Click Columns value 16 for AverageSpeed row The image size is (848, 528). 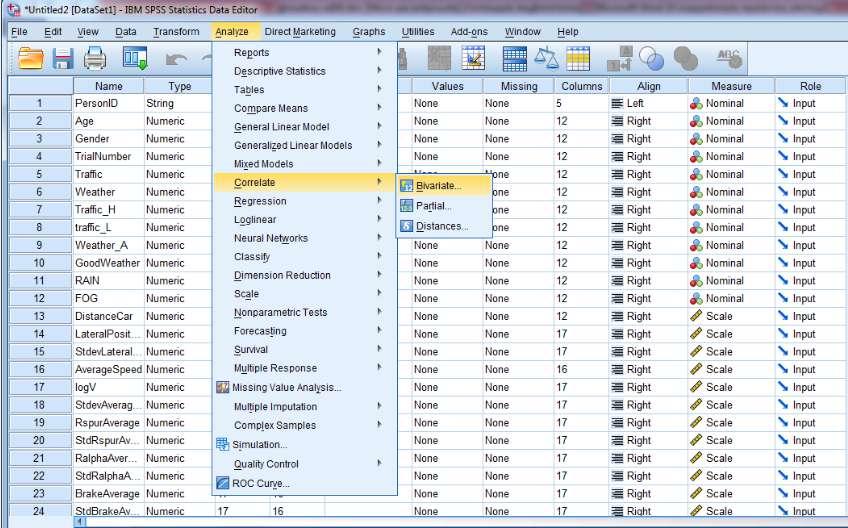pos(581,369)
